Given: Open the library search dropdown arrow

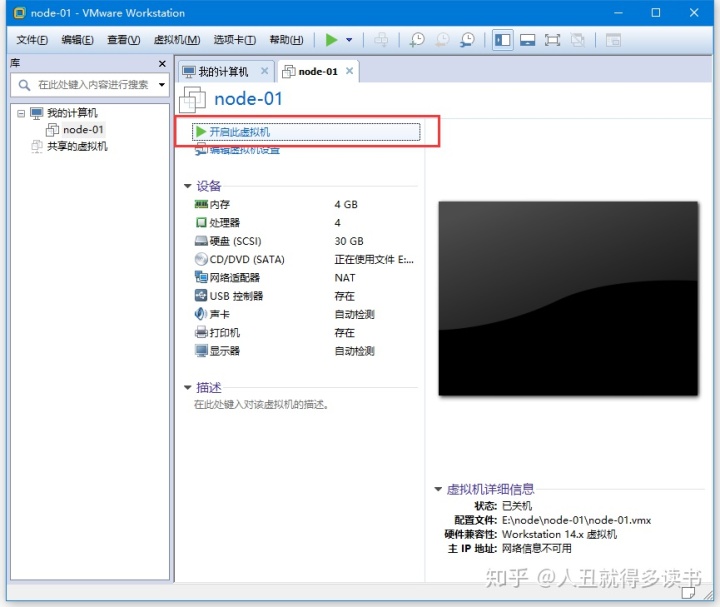Looking at the screenshot, I should tap(162, 84).
